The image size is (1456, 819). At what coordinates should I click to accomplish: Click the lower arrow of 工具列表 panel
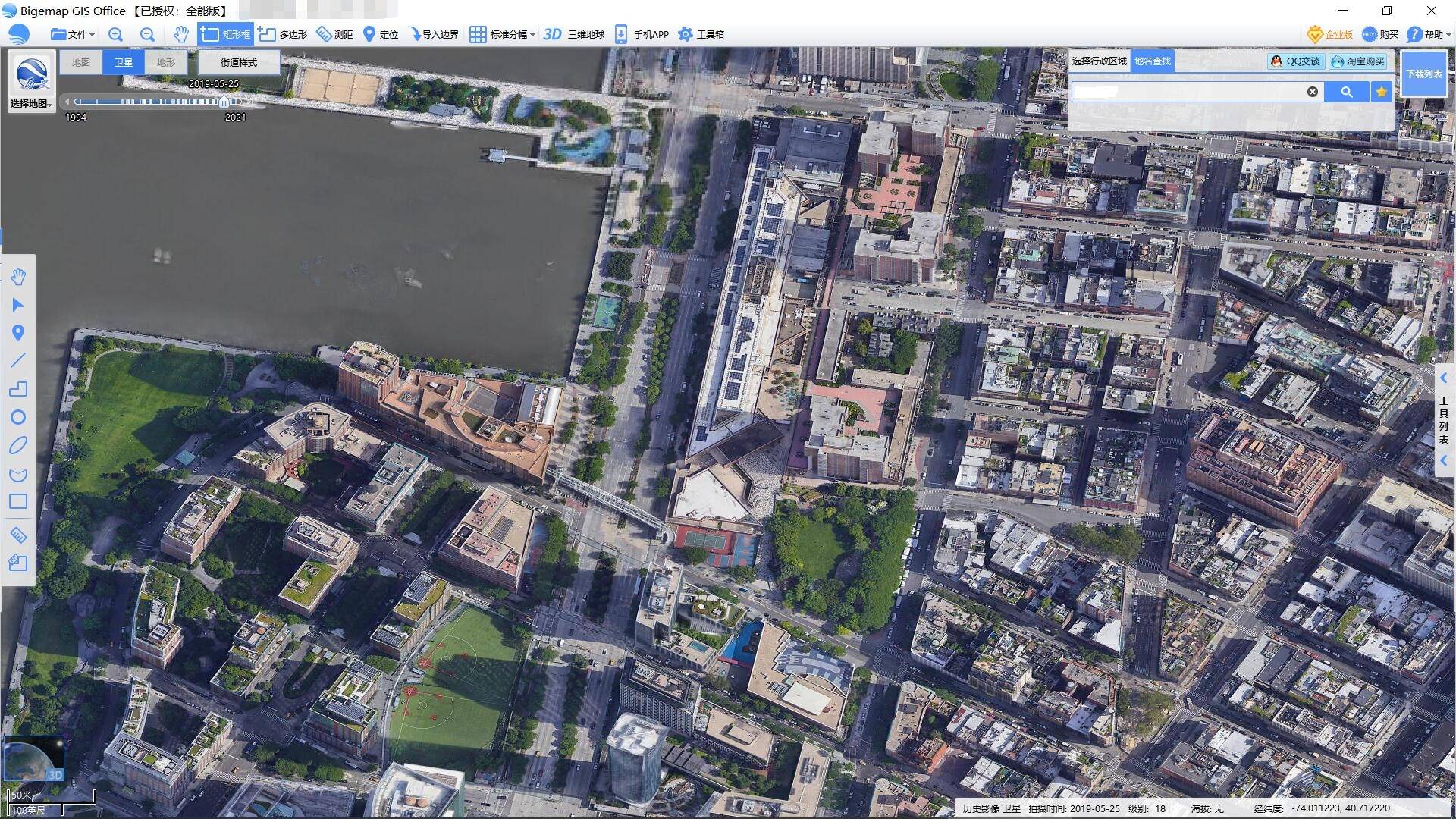coord(1443,460)
